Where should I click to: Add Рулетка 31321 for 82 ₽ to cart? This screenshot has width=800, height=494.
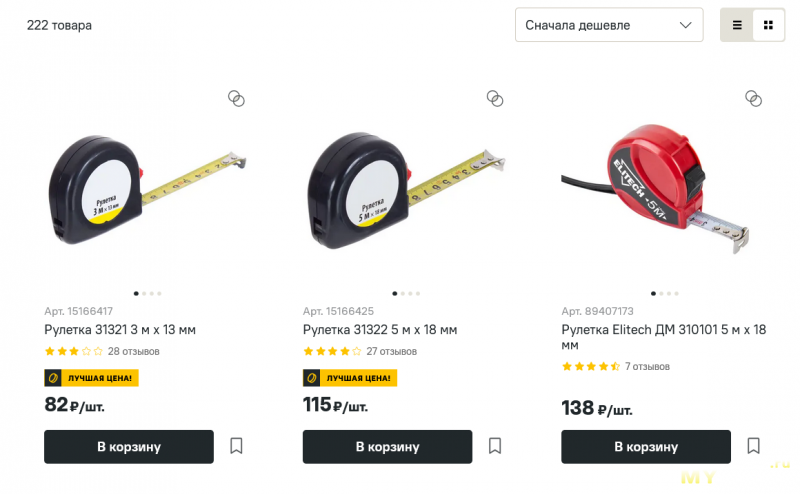[129, 447]
